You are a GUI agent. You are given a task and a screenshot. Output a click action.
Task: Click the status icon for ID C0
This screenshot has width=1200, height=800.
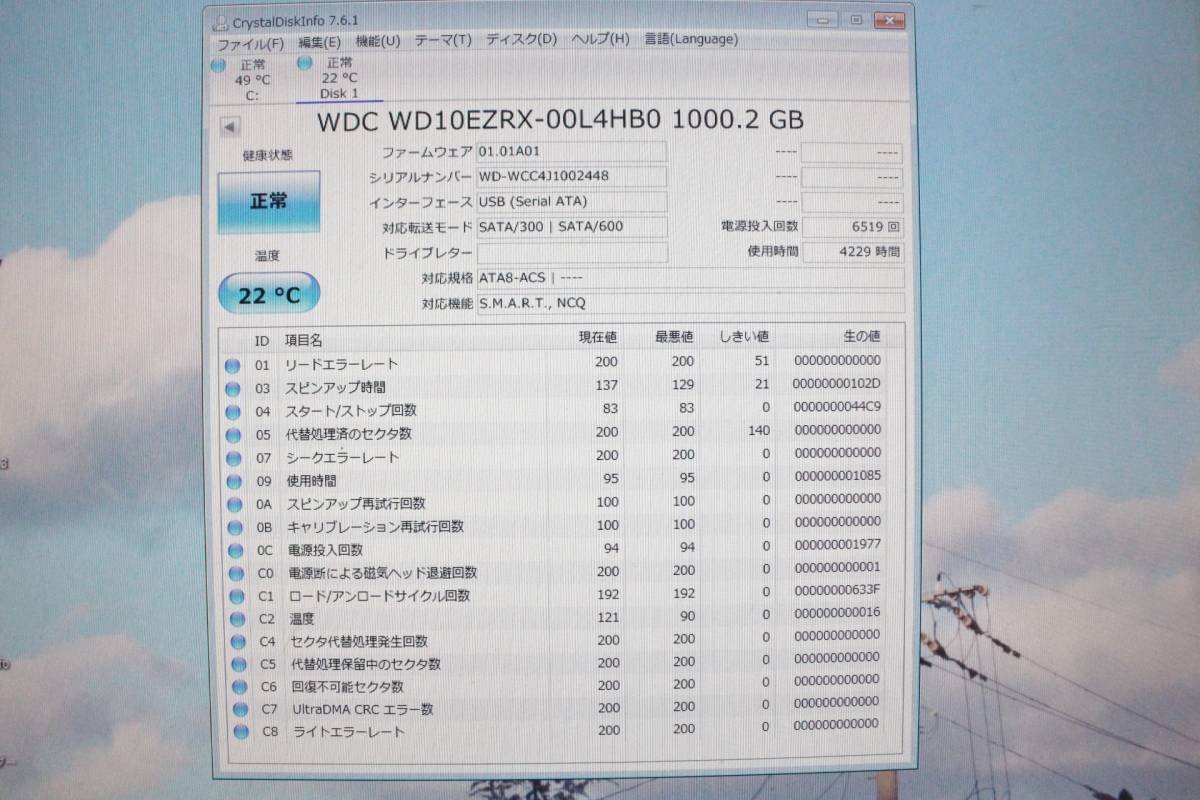tap(235, 574)
